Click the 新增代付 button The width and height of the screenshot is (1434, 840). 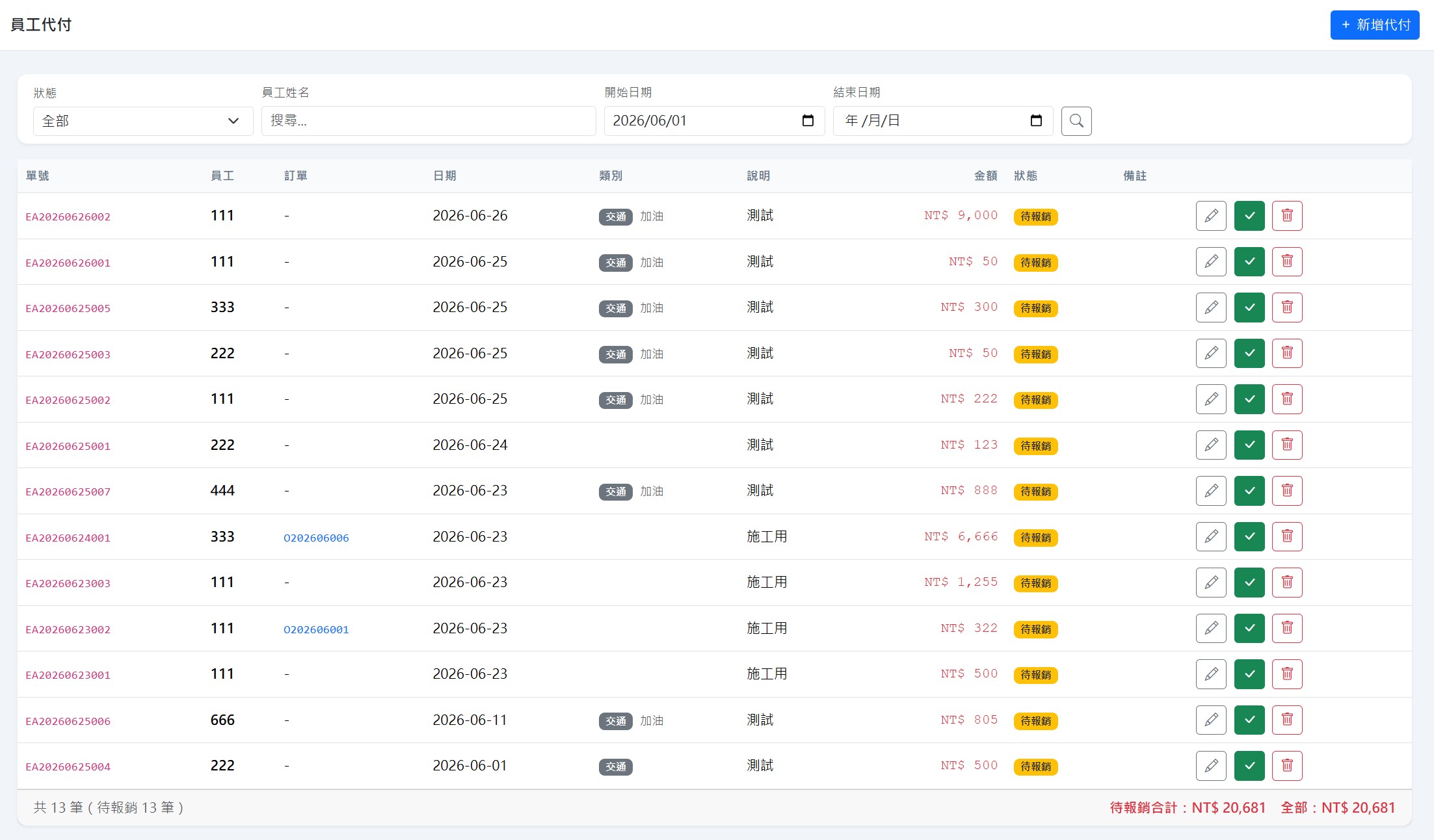(1374, 25)
